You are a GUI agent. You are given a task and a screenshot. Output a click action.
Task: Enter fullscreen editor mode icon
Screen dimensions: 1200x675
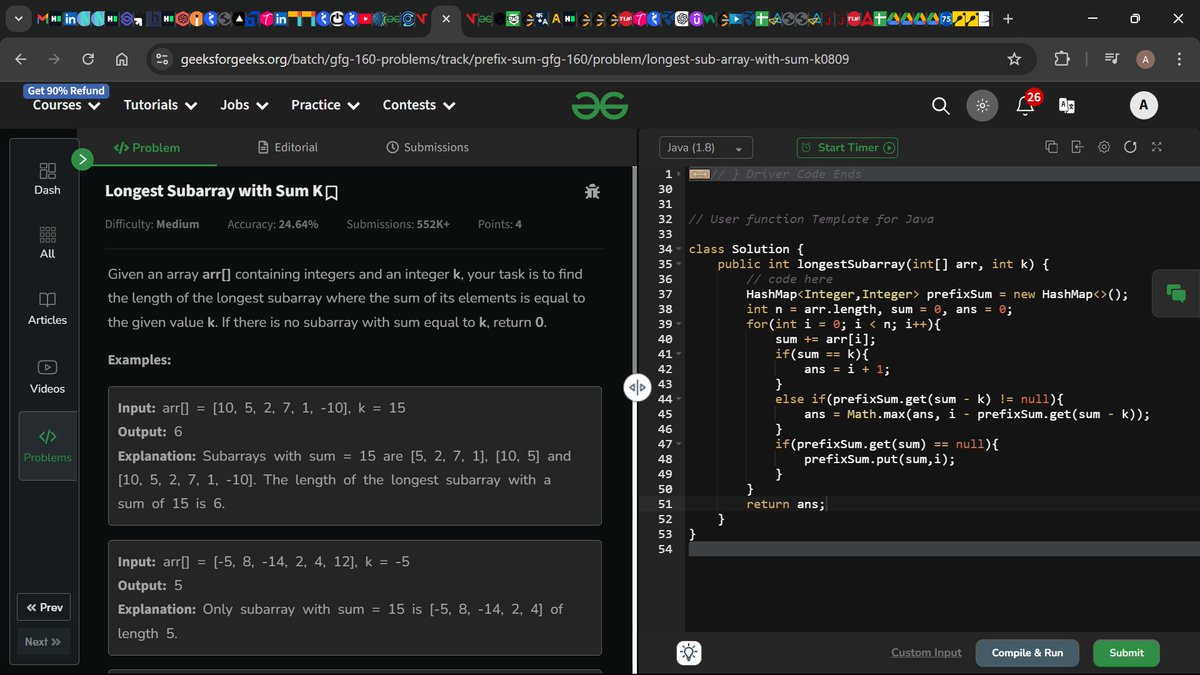pyautogui.click(x=1156, y=147)
